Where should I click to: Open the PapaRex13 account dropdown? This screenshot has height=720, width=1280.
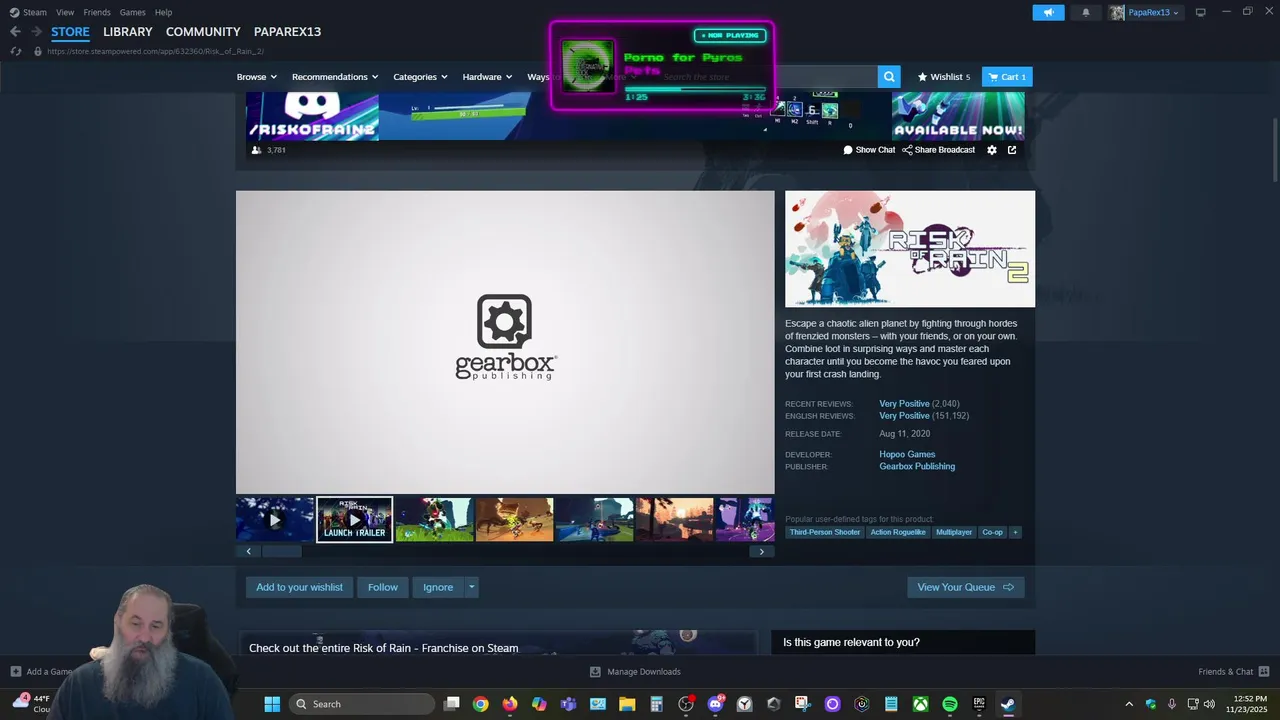(1145, 12)
